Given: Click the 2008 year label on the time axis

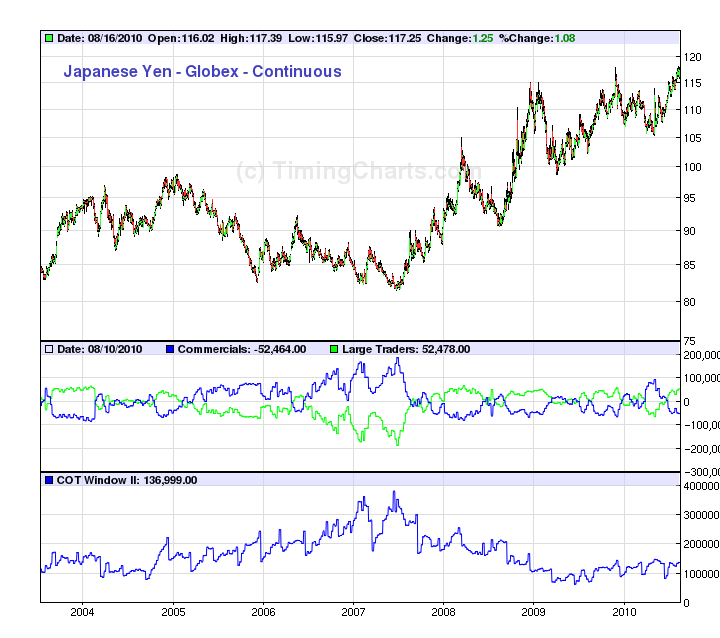Looking at the screenshot, I should (444, 612).
